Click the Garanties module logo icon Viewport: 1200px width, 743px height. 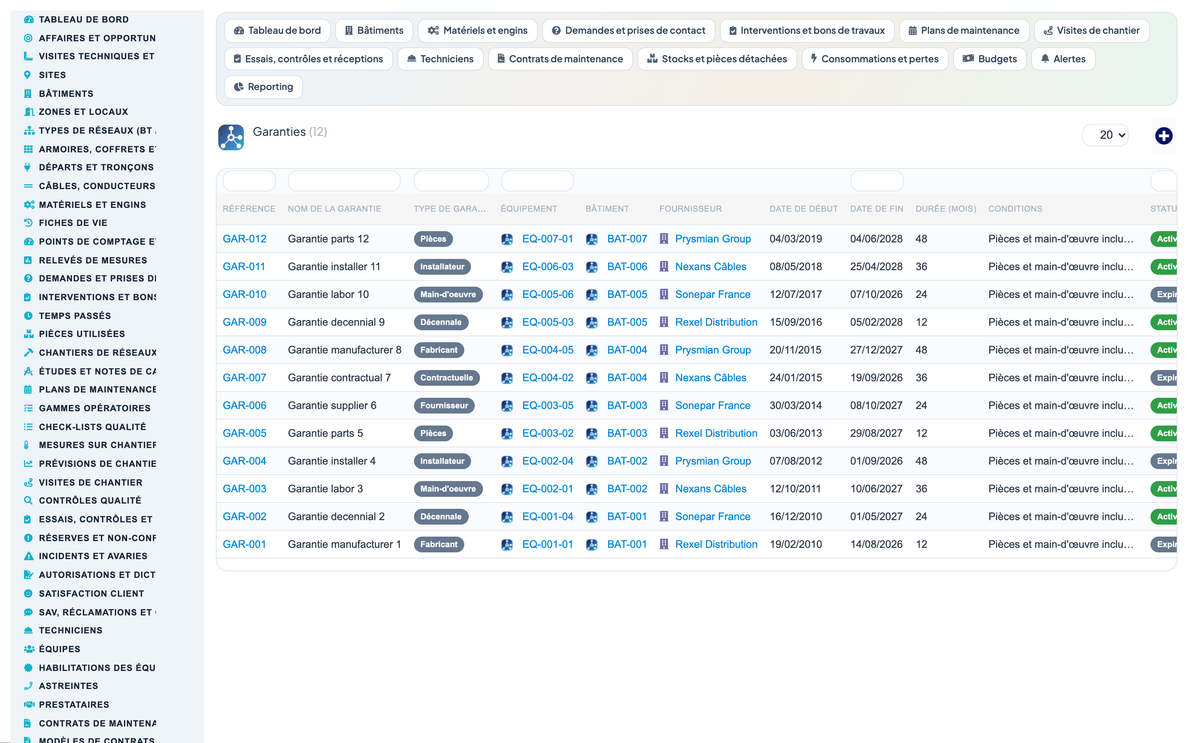[231, 137]
